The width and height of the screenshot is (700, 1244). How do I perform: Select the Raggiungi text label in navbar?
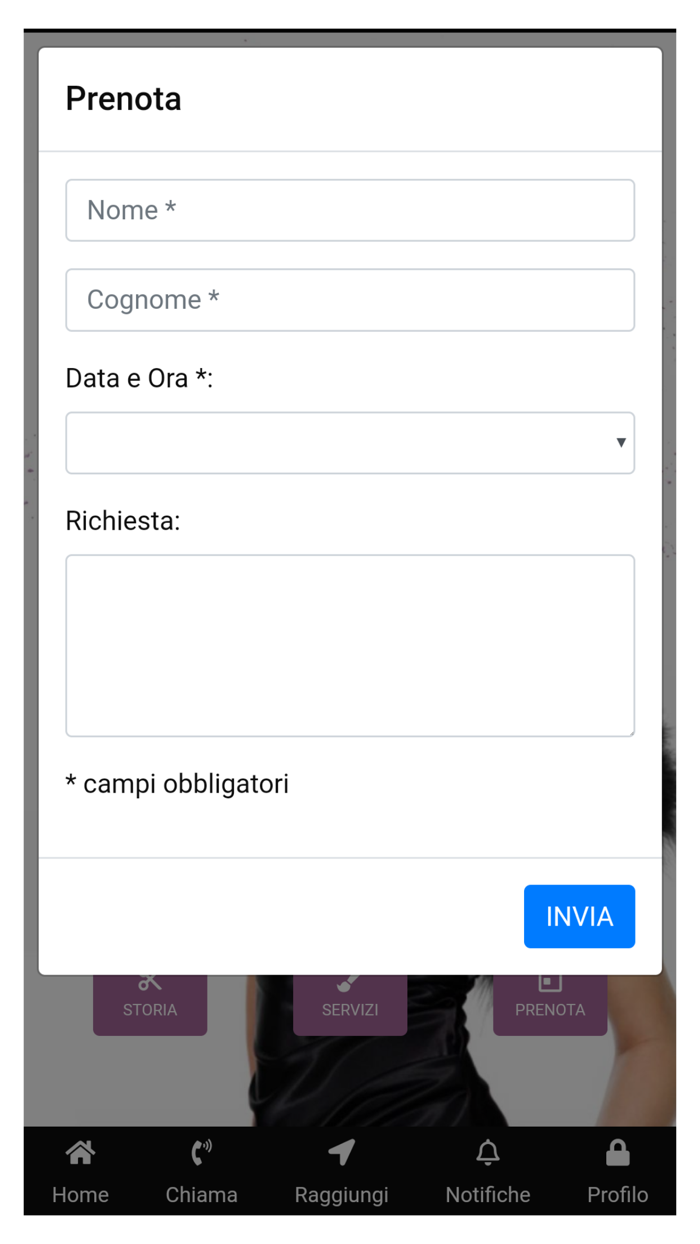point(341,1195)
